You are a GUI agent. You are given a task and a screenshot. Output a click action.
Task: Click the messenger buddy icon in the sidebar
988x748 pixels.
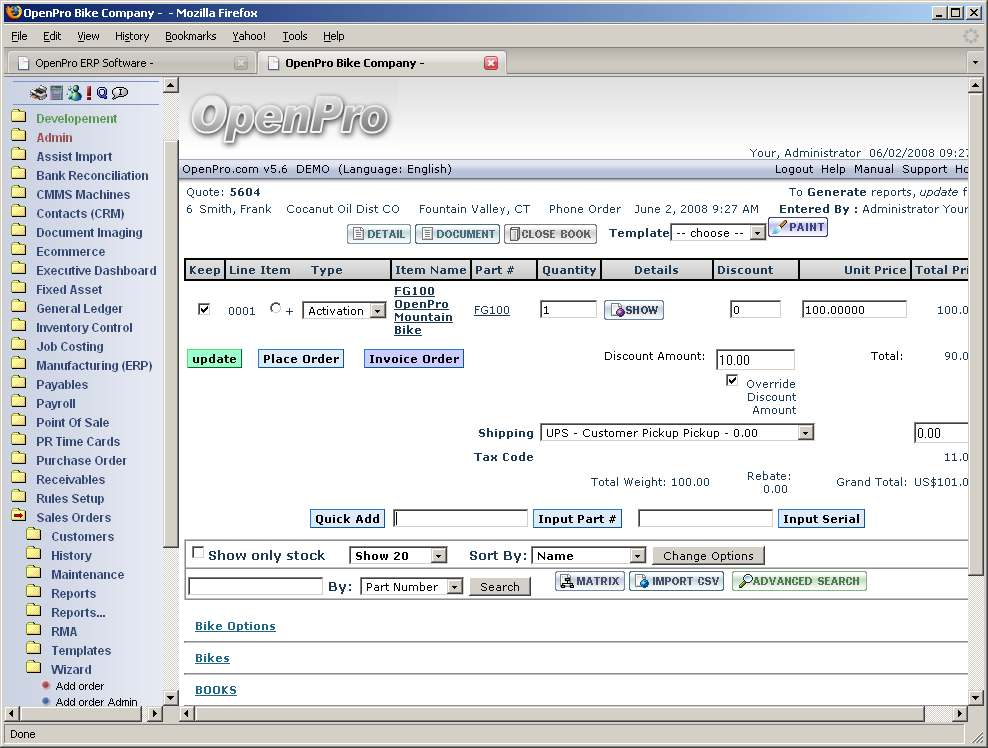(73, 93)
